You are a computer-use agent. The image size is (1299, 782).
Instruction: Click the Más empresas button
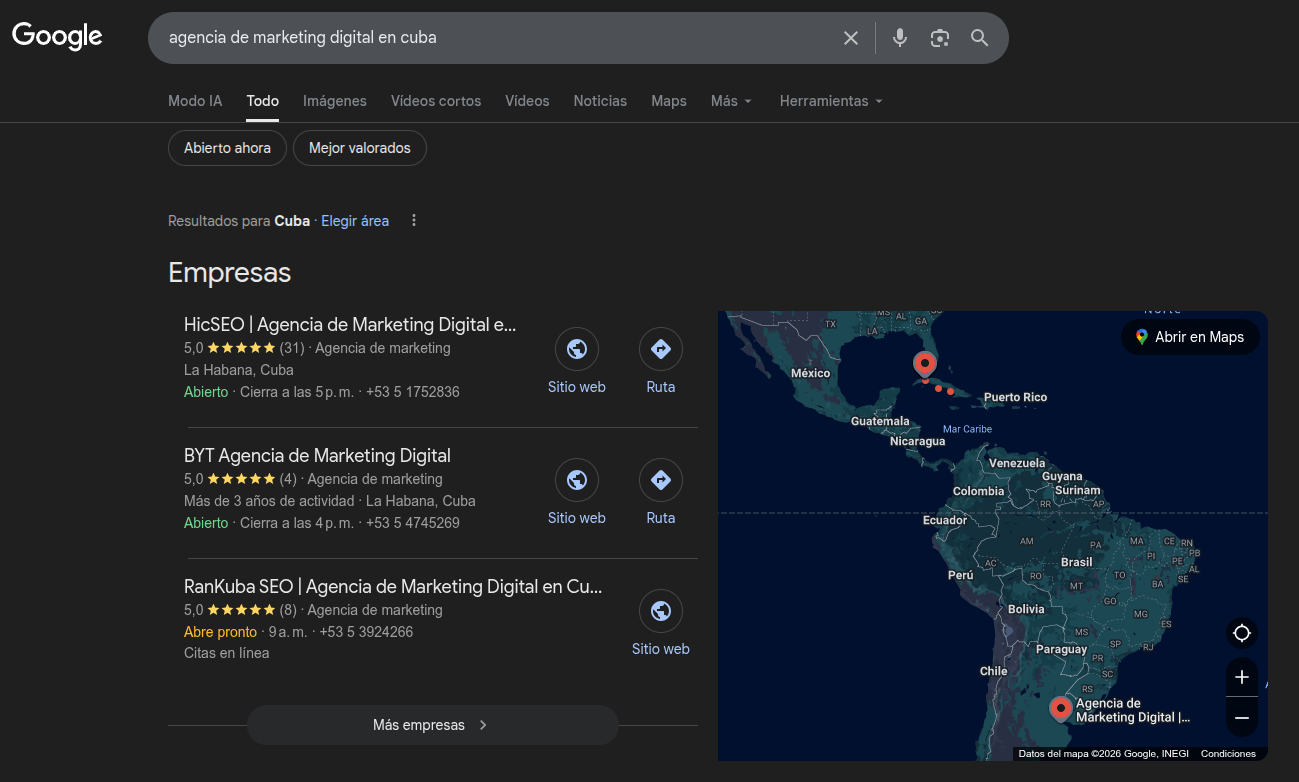(x=432, y=724)
